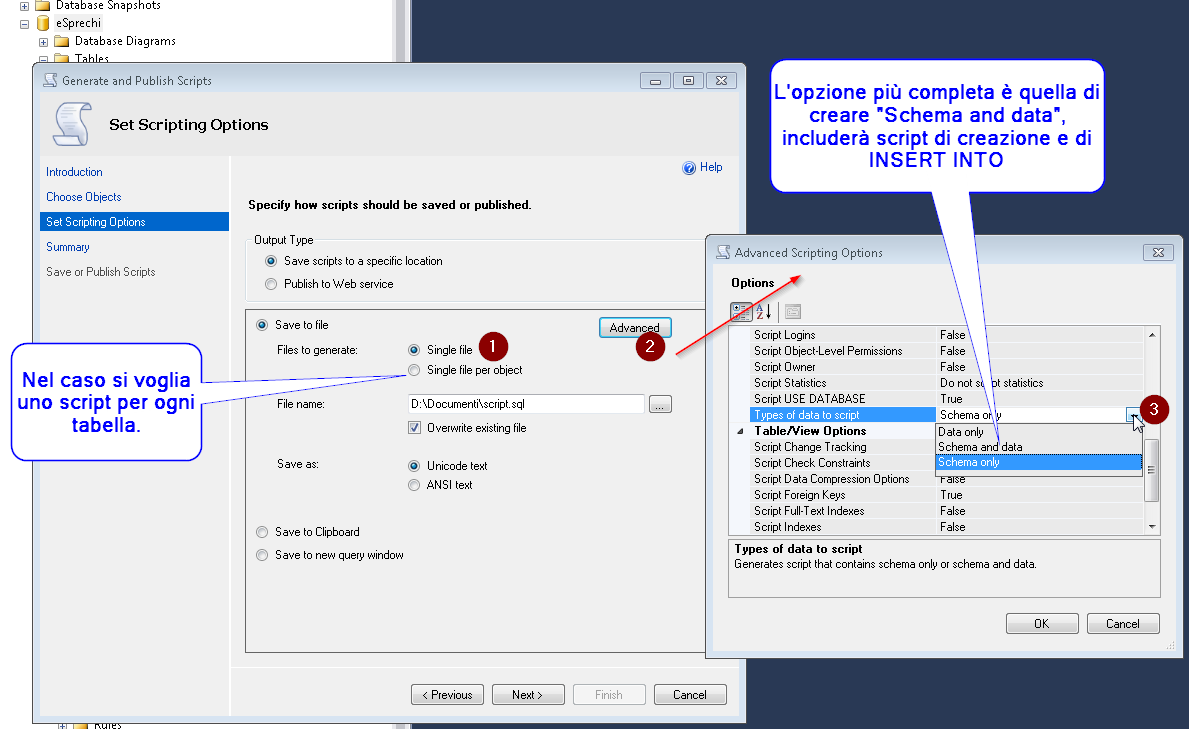This screenshot has width=1189, height=729.
Task: Select the Single file per object option
Action: pos(414,370)
